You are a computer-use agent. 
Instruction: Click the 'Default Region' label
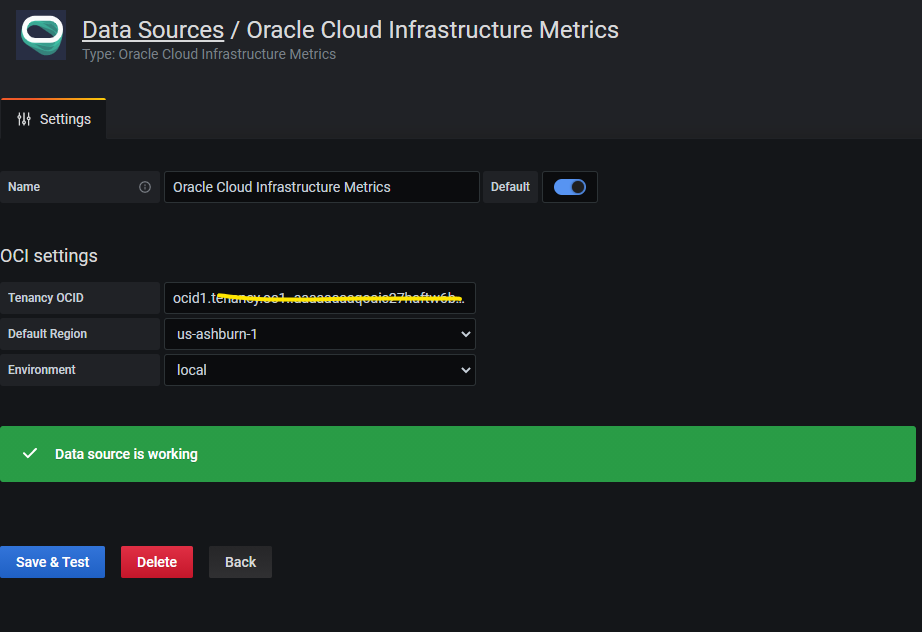[x=48, y=334]
